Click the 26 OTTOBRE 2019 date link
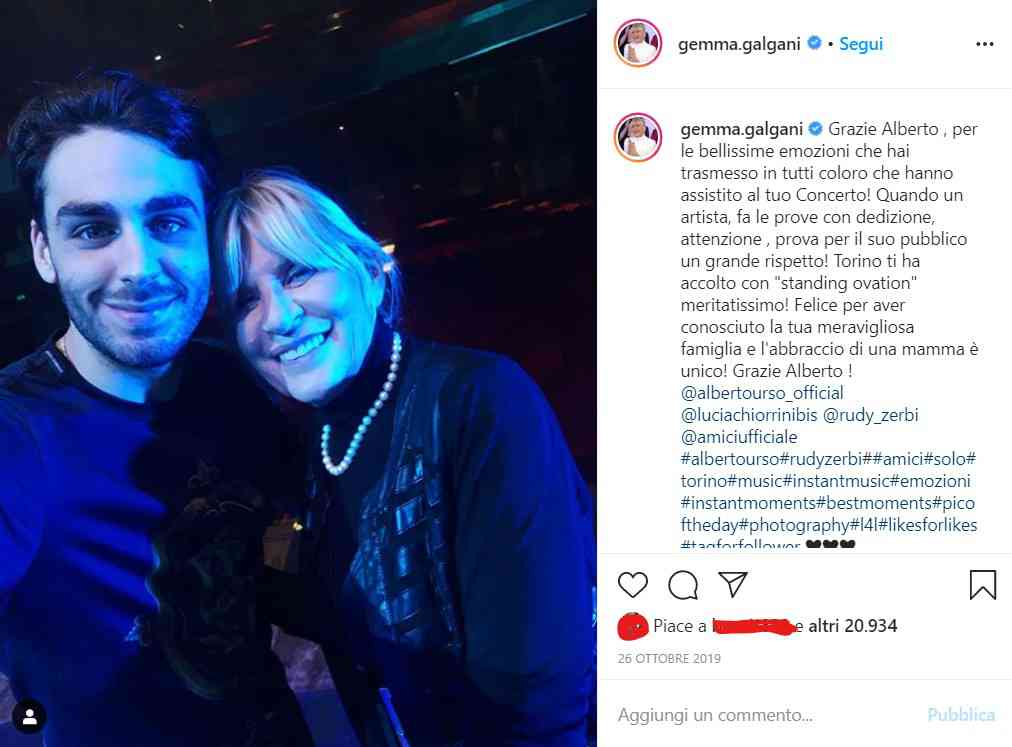This screenshot has height=747, width=1012. tap(669, 659)
